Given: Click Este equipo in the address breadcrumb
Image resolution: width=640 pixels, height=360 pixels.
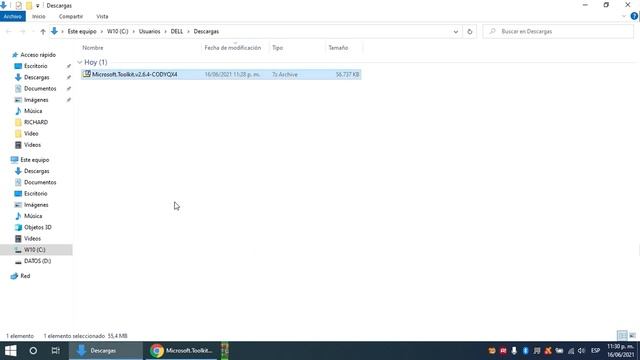Looking at the screenshot, I should point(82,31).
